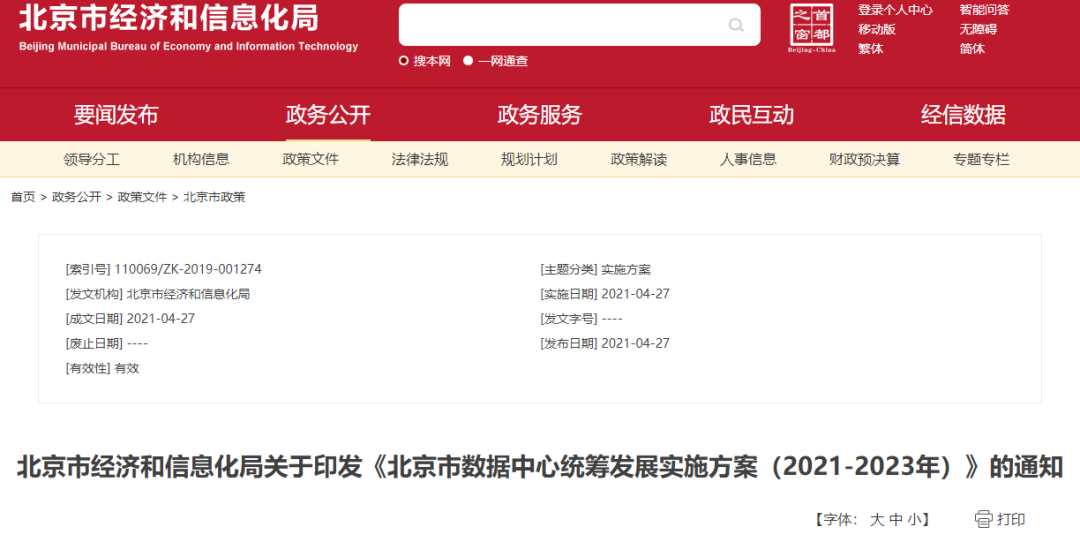The image size is (1080, 542).
Task: Click the 实施日期 value 2021-04-27
Action: [x=635, y=294]
